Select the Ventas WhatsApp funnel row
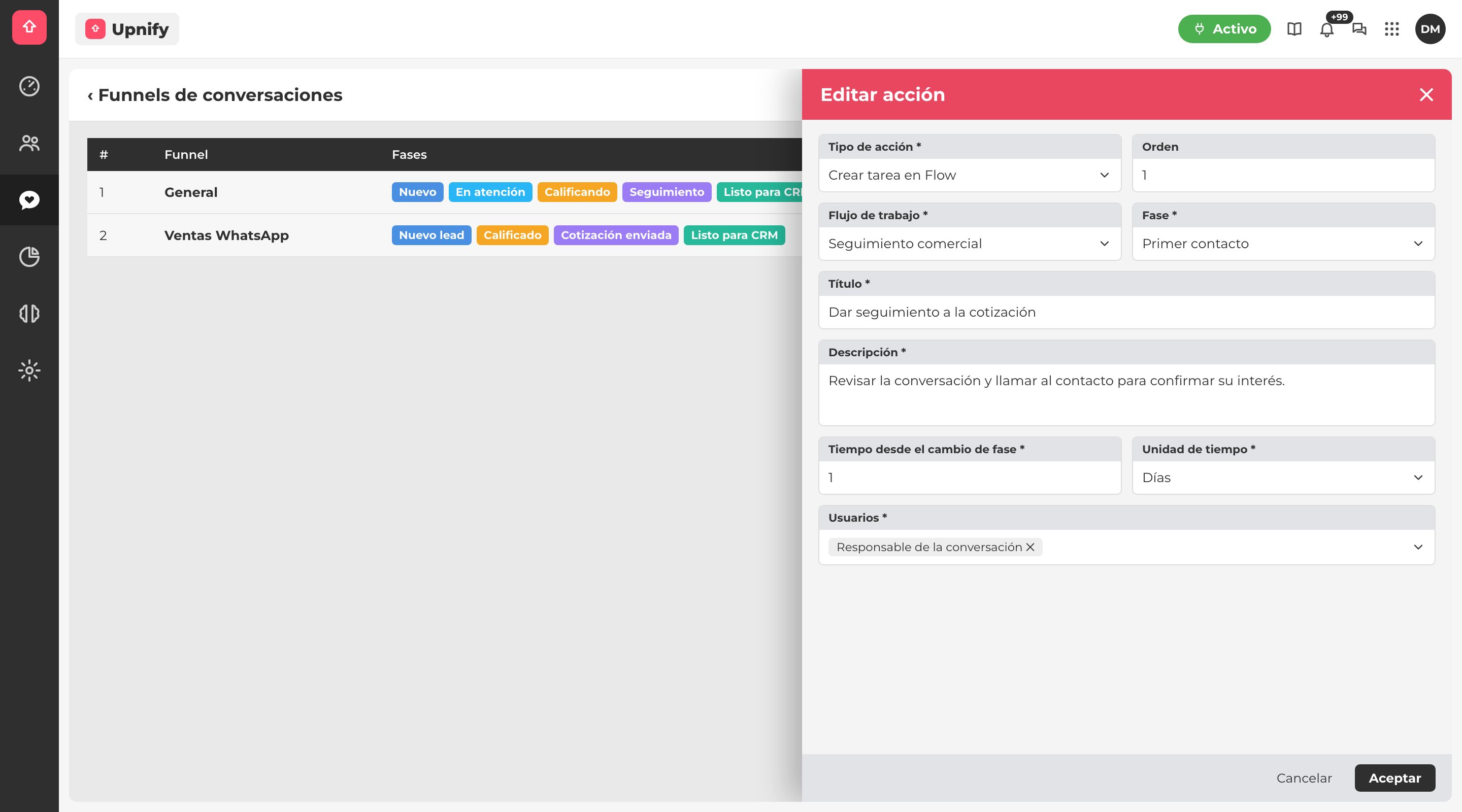 coord(444,235)
